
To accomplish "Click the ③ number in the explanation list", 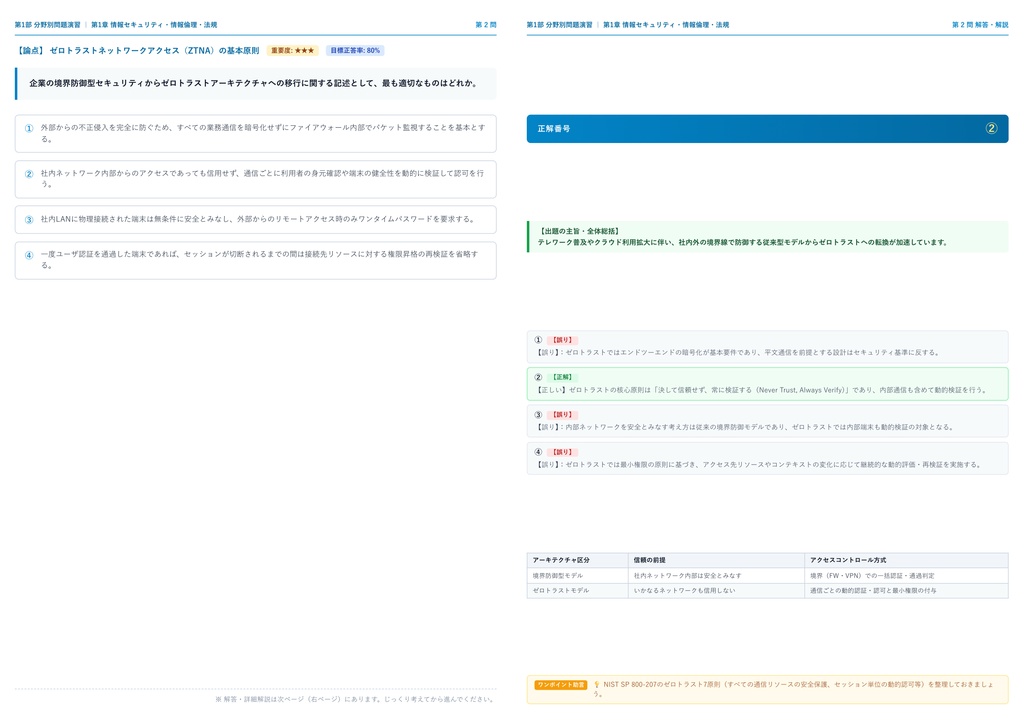I will pos(538,414).
